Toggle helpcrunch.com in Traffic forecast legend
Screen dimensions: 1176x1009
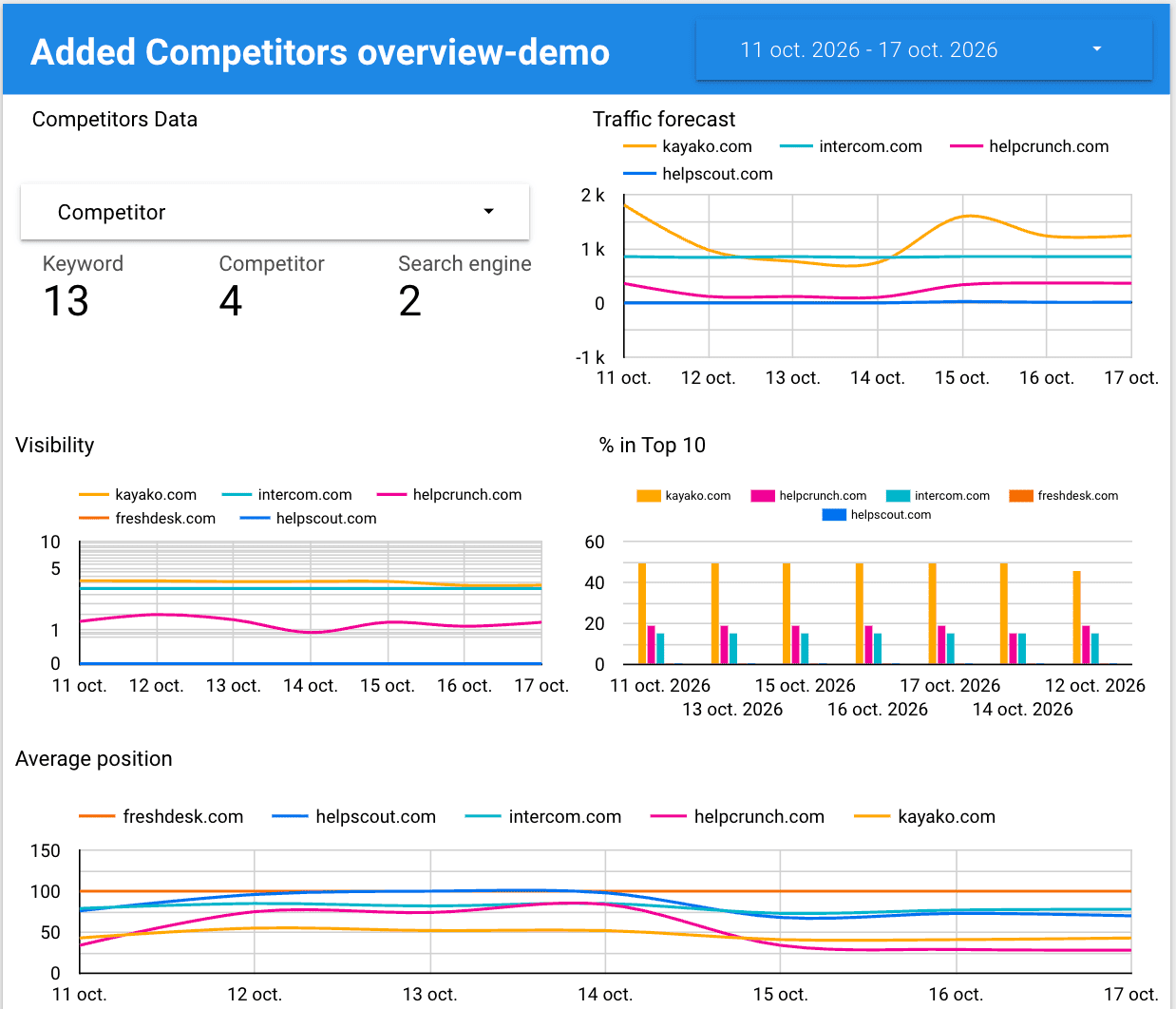1030,146
